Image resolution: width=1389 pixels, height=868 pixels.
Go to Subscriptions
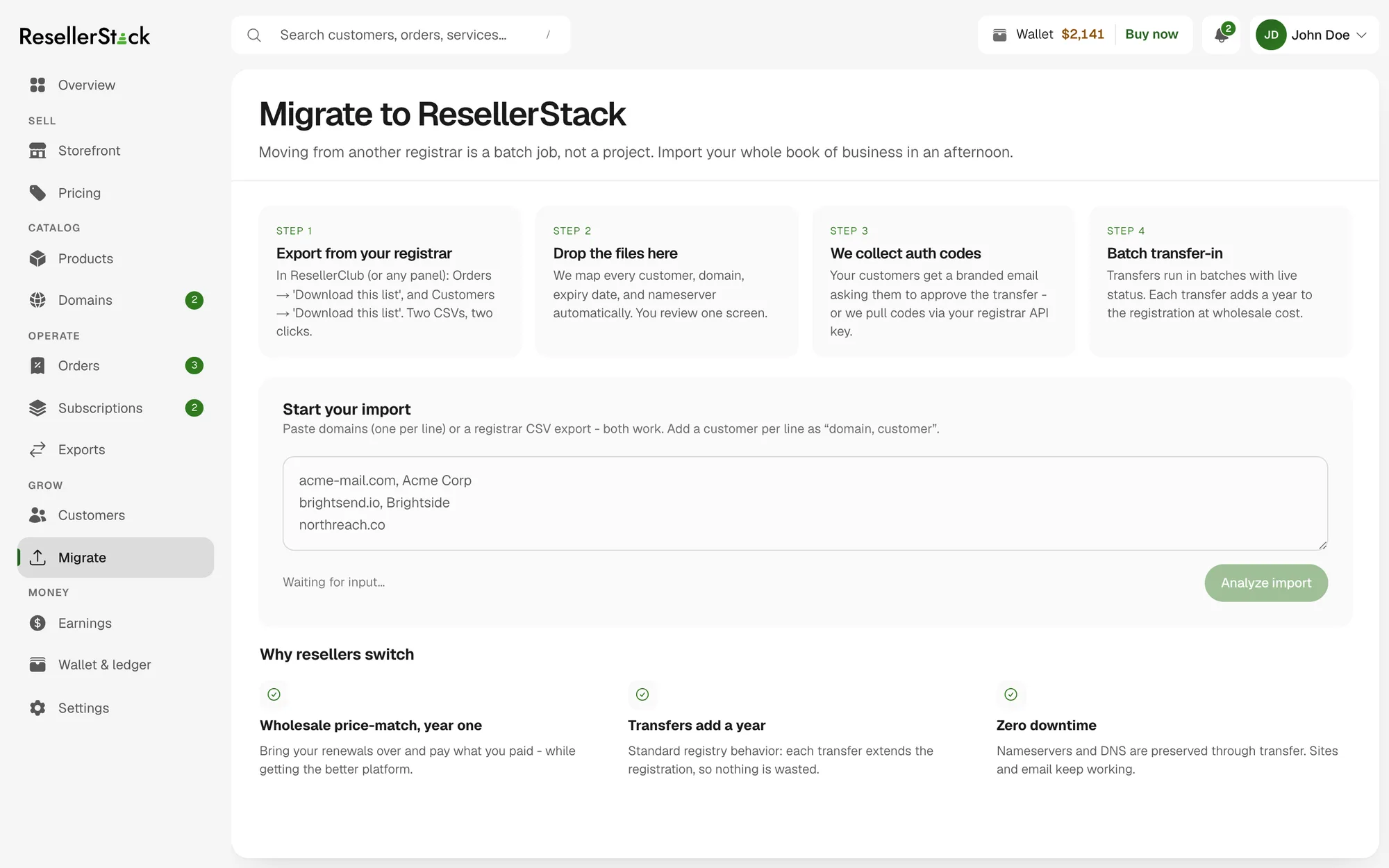point(115,408)
